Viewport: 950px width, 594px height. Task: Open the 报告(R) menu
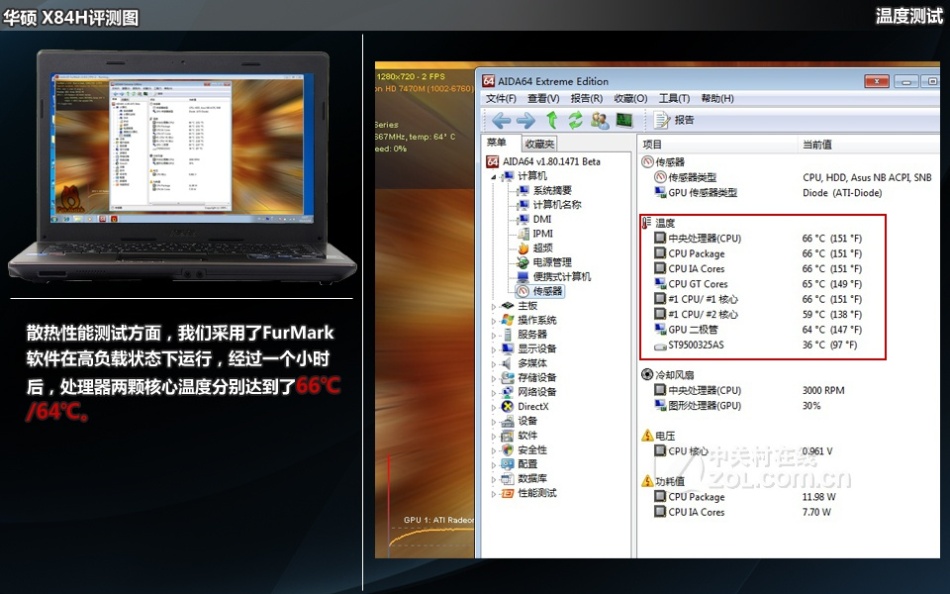[x=586, y=98]
